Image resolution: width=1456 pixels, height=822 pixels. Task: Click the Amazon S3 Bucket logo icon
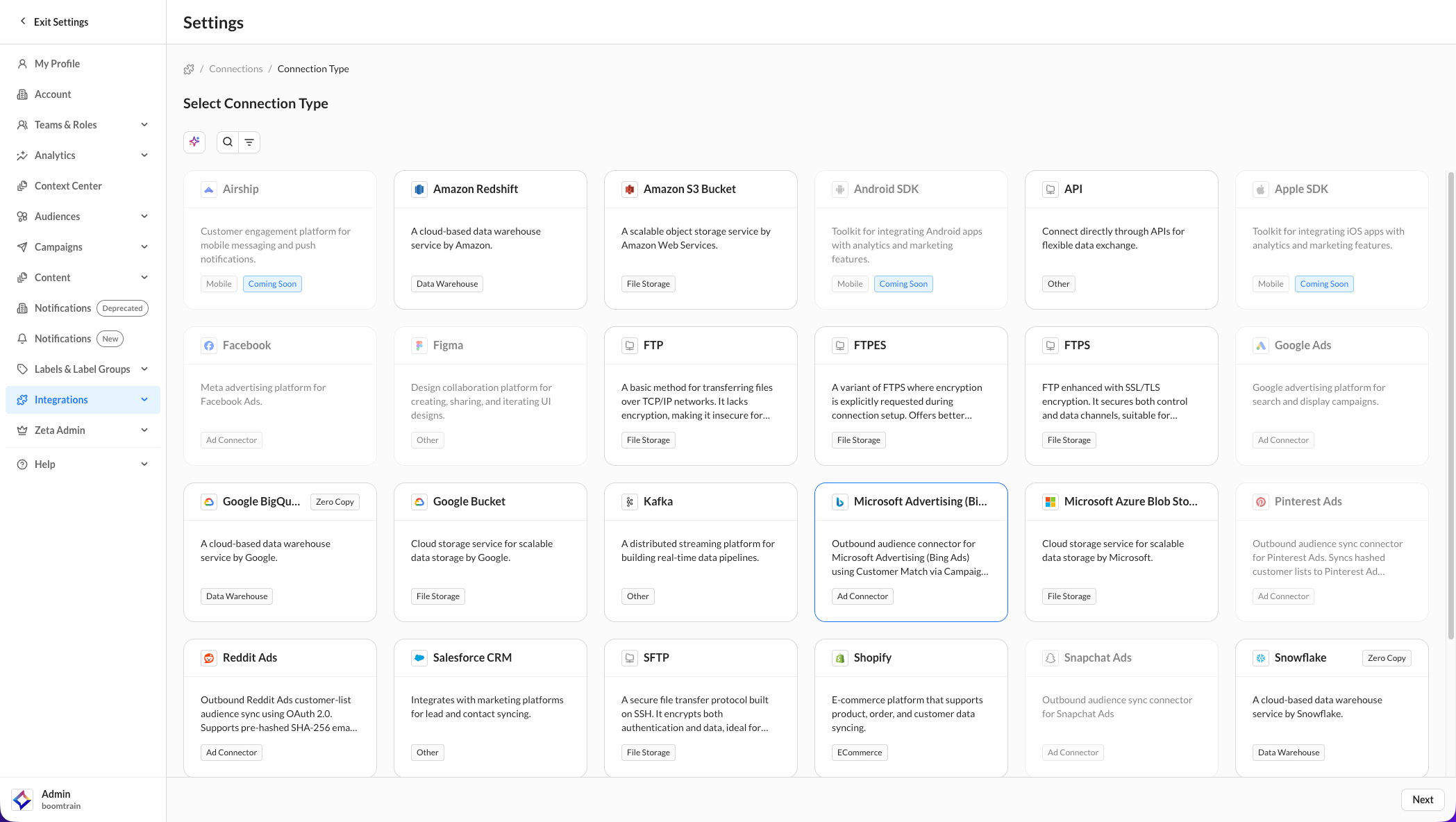630,190
